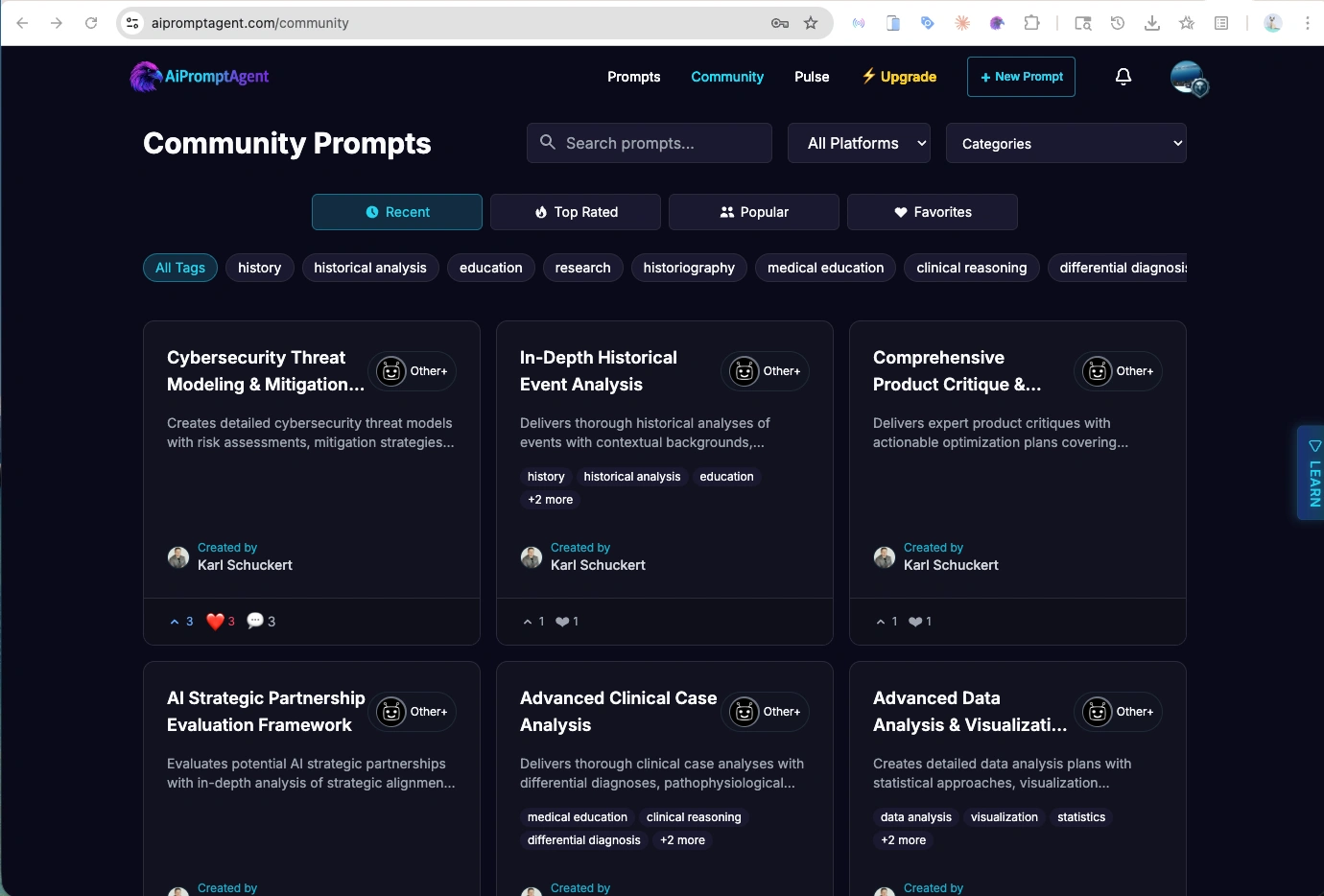This screenshot has width=1324, height=896.
Task: Bookmark this page with the star icon
Action: (811, 23)
